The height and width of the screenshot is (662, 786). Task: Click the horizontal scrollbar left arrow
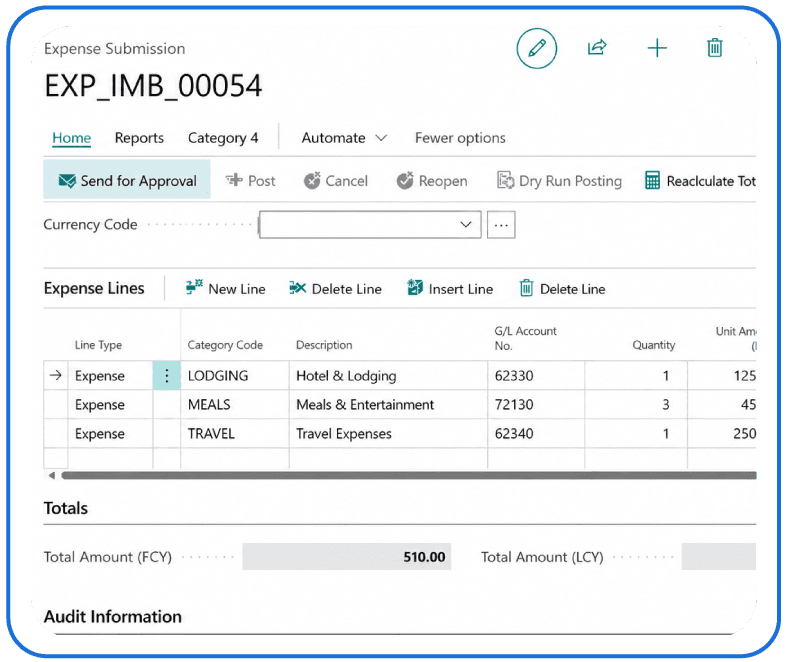(x=52, y=475)
